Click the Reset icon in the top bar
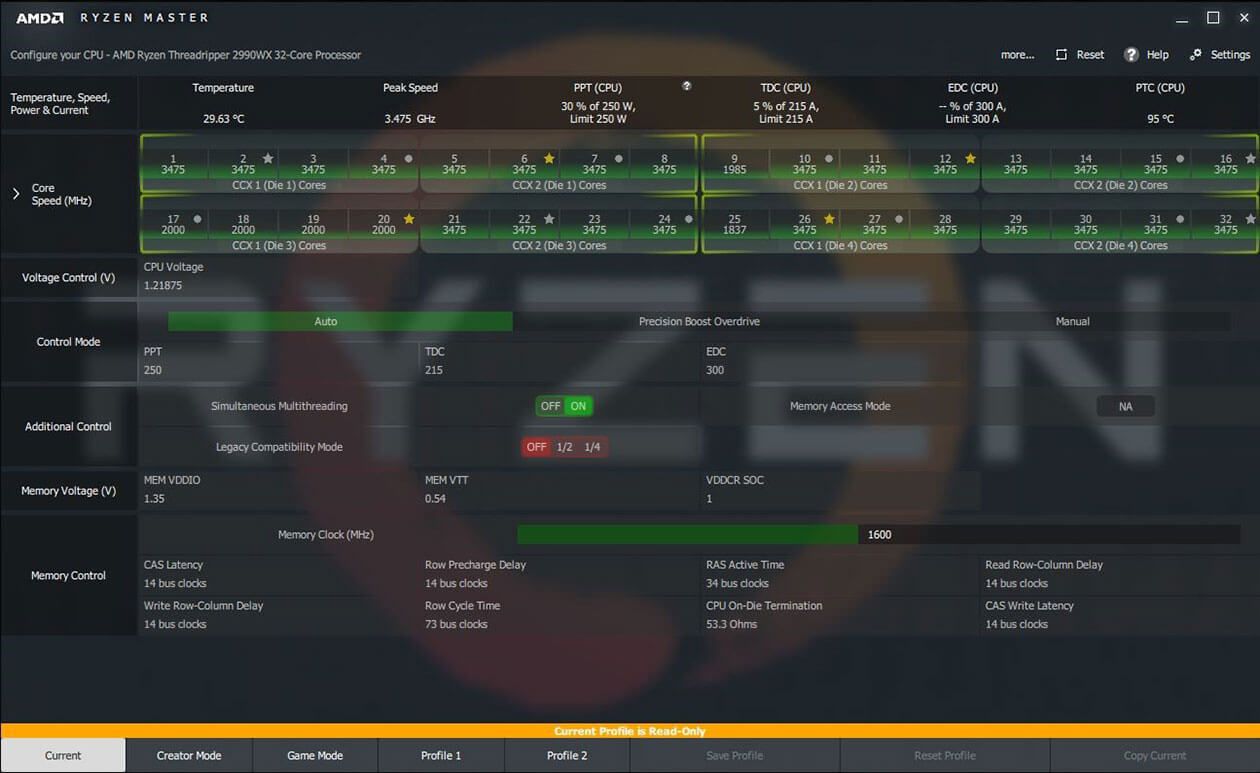The image size is (1260, 773). 1062,55
